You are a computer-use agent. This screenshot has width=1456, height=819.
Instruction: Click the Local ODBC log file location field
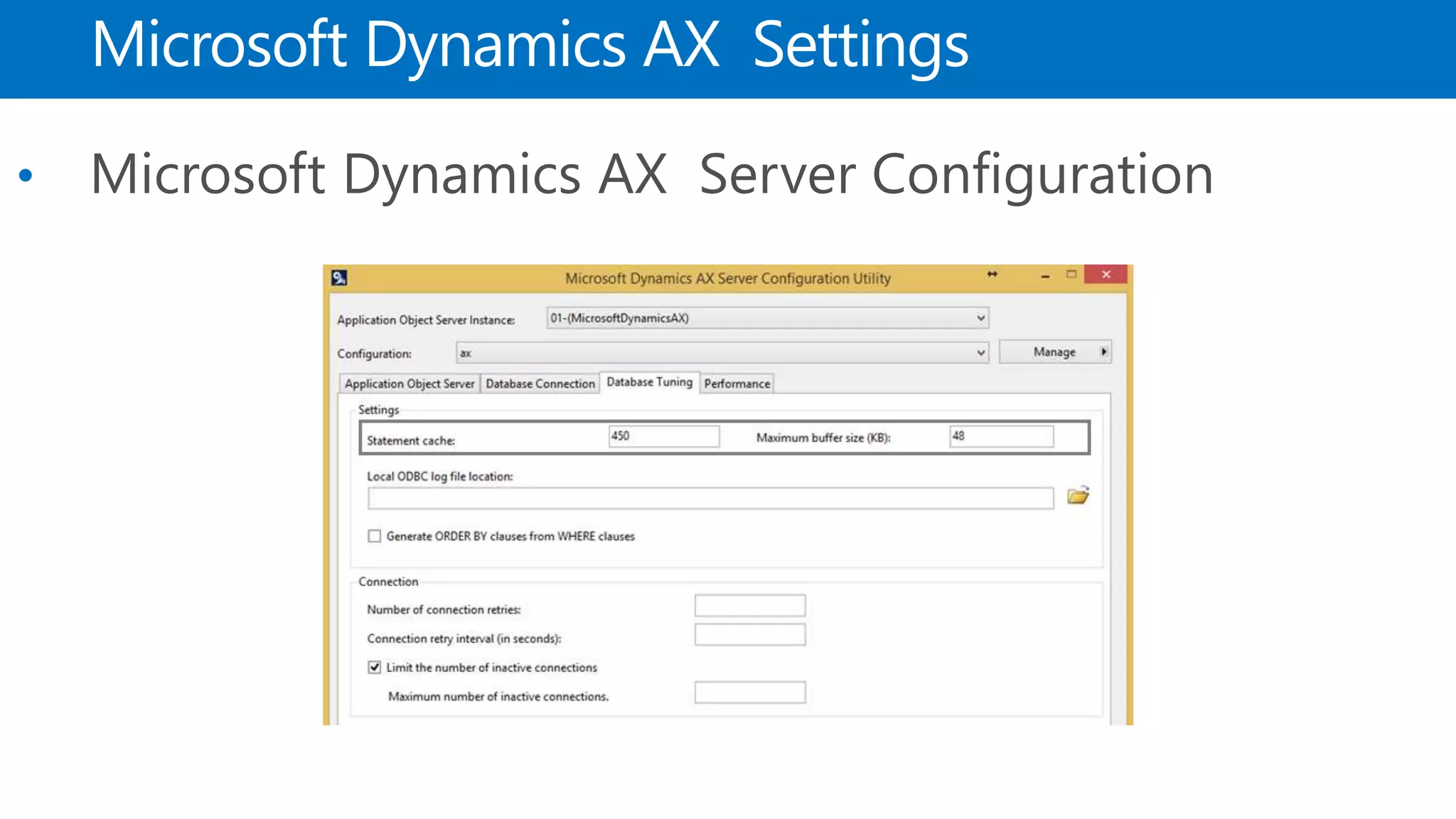click(x=710, y=498)
